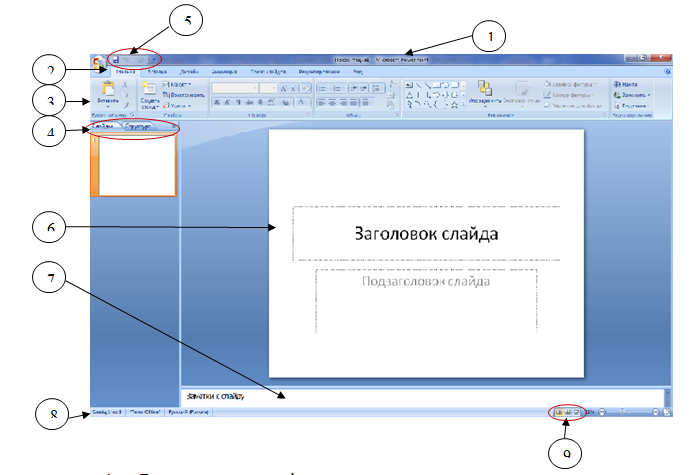694x475 pixels.
Task: Click the Экспресс-стили (Quick Styles) icon
Action: (523, 91)
